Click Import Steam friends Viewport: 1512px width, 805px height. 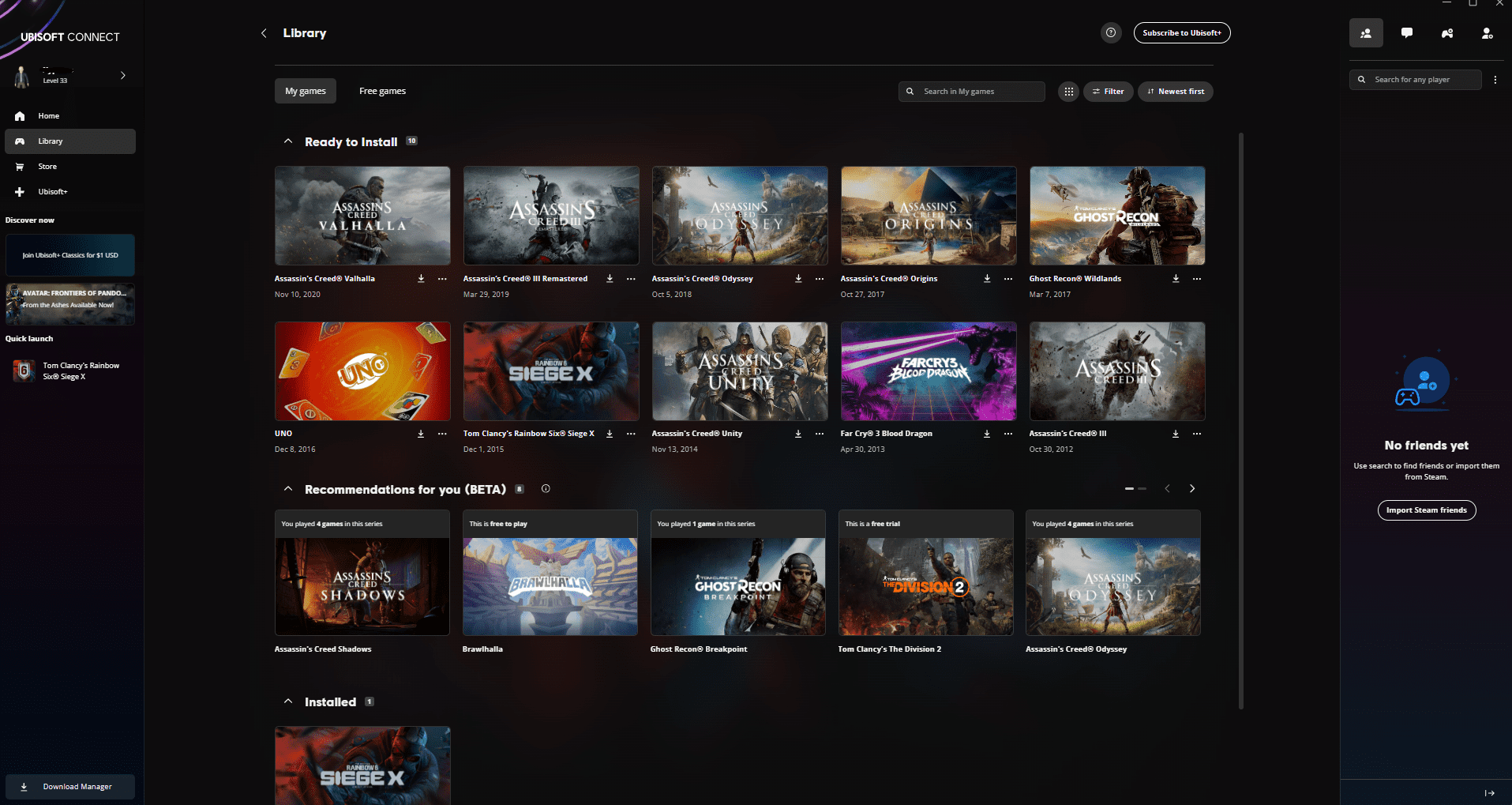click(1426, 510)
